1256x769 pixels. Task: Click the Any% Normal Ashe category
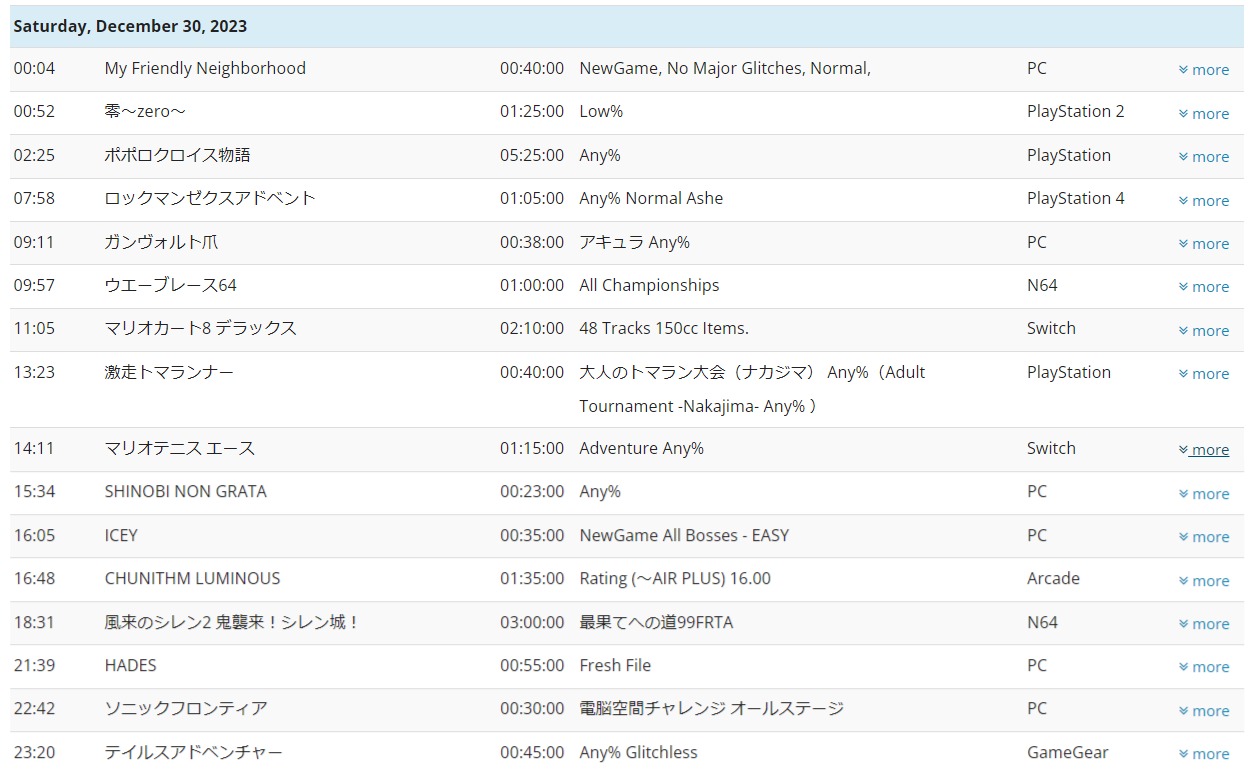tap(651, 198)
